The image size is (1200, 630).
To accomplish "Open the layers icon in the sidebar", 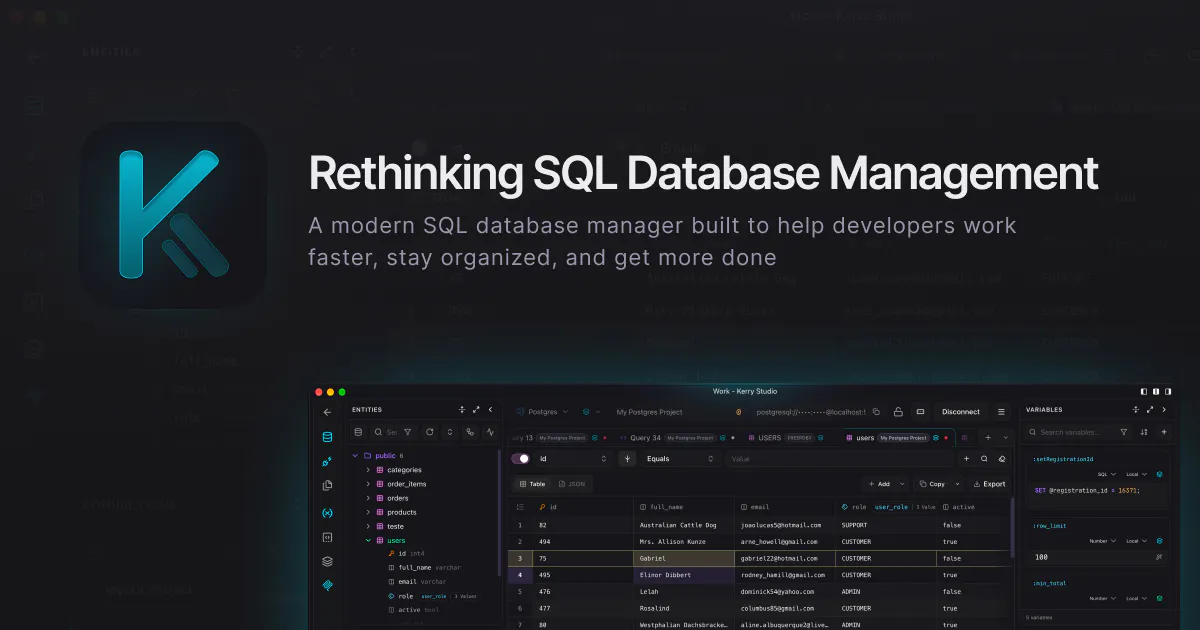I will (x=327, y=561).
